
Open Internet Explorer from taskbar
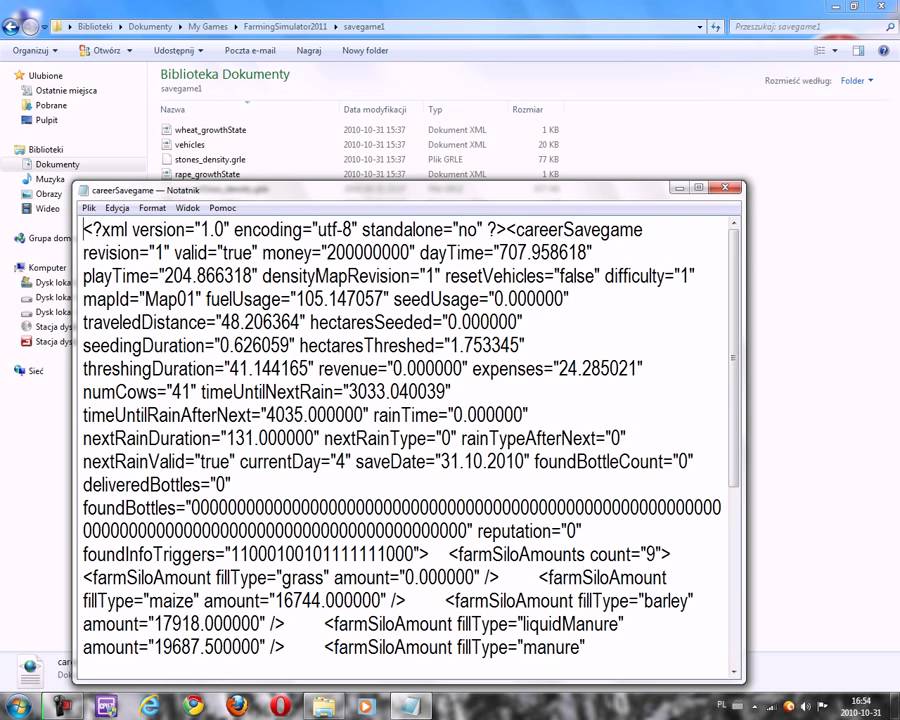149,706
